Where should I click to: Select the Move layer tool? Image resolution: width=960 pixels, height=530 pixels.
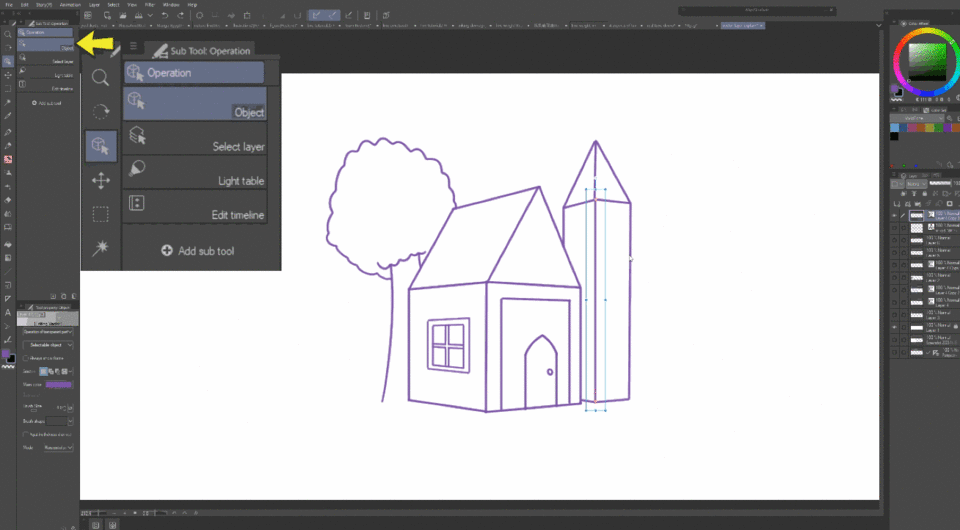tap(100, 181)
